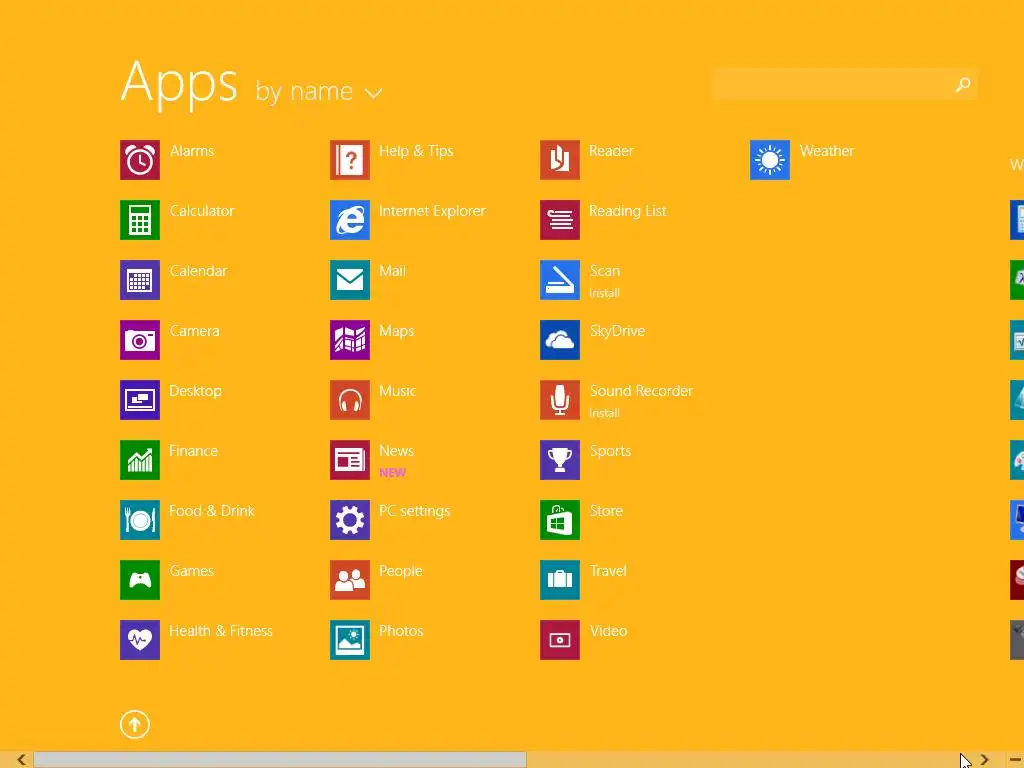Open the Food & Drink icon
The width and height of the screenshot is (1024, 768).
(x=140, y=520)
